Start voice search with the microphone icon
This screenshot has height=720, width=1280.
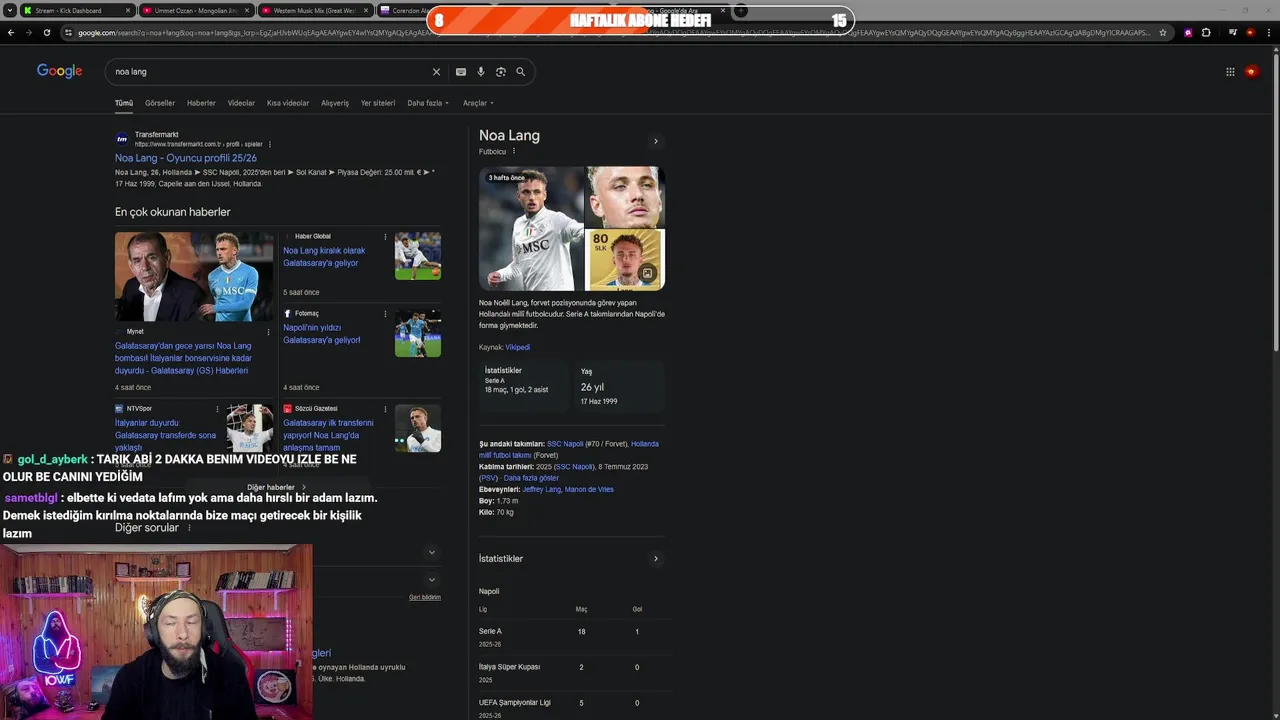point(481,72)
